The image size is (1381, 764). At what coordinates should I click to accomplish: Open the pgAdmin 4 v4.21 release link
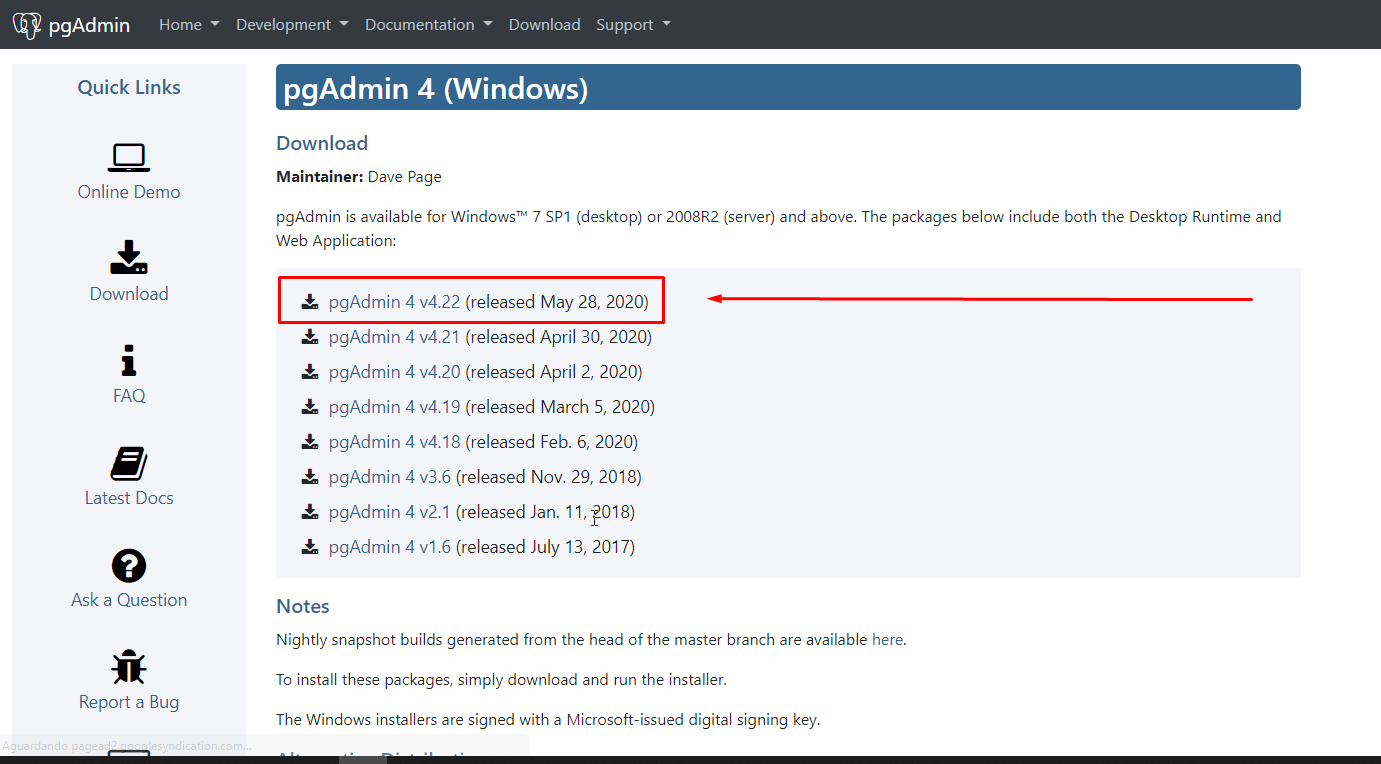click(394, 337)
